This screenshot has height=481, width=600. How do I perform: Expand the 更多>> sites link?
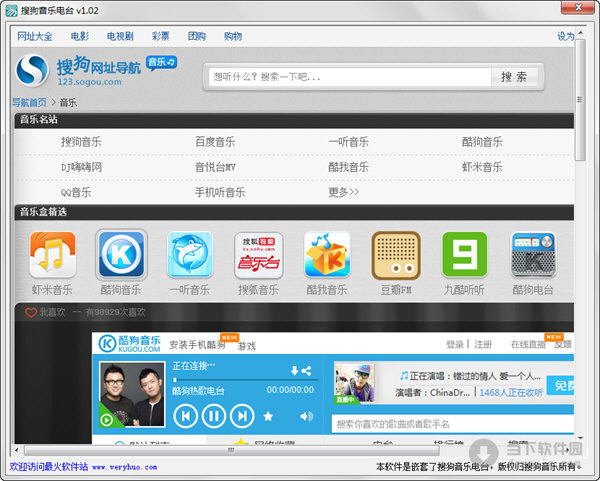click(344, 192)
